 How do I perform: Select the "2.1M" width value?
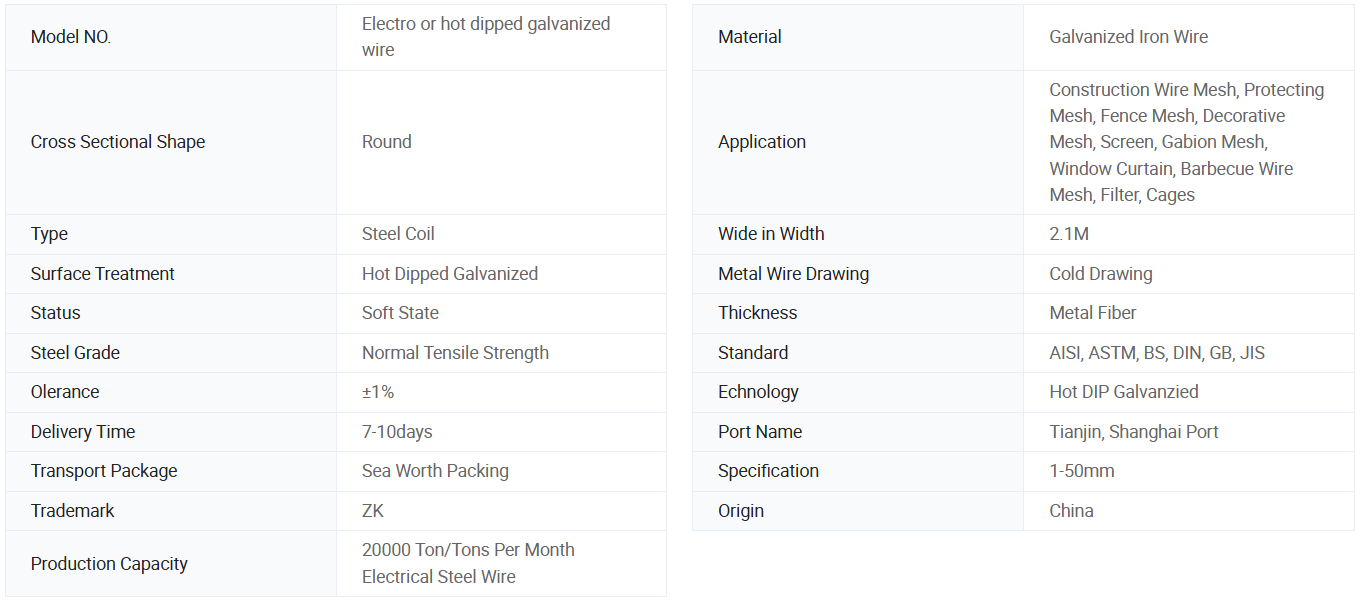pos(1069,234)
